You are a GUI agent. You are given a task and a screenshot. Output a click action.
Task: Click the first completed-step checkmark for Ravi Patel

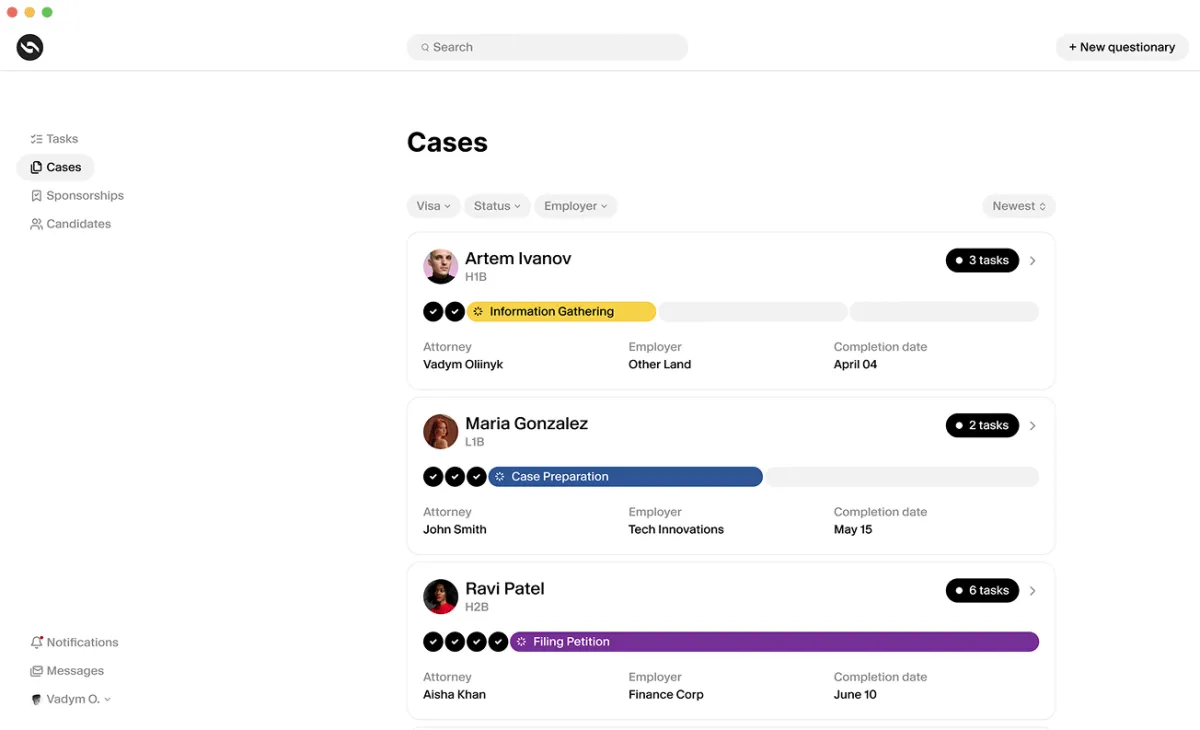click(x=433, y=642)
